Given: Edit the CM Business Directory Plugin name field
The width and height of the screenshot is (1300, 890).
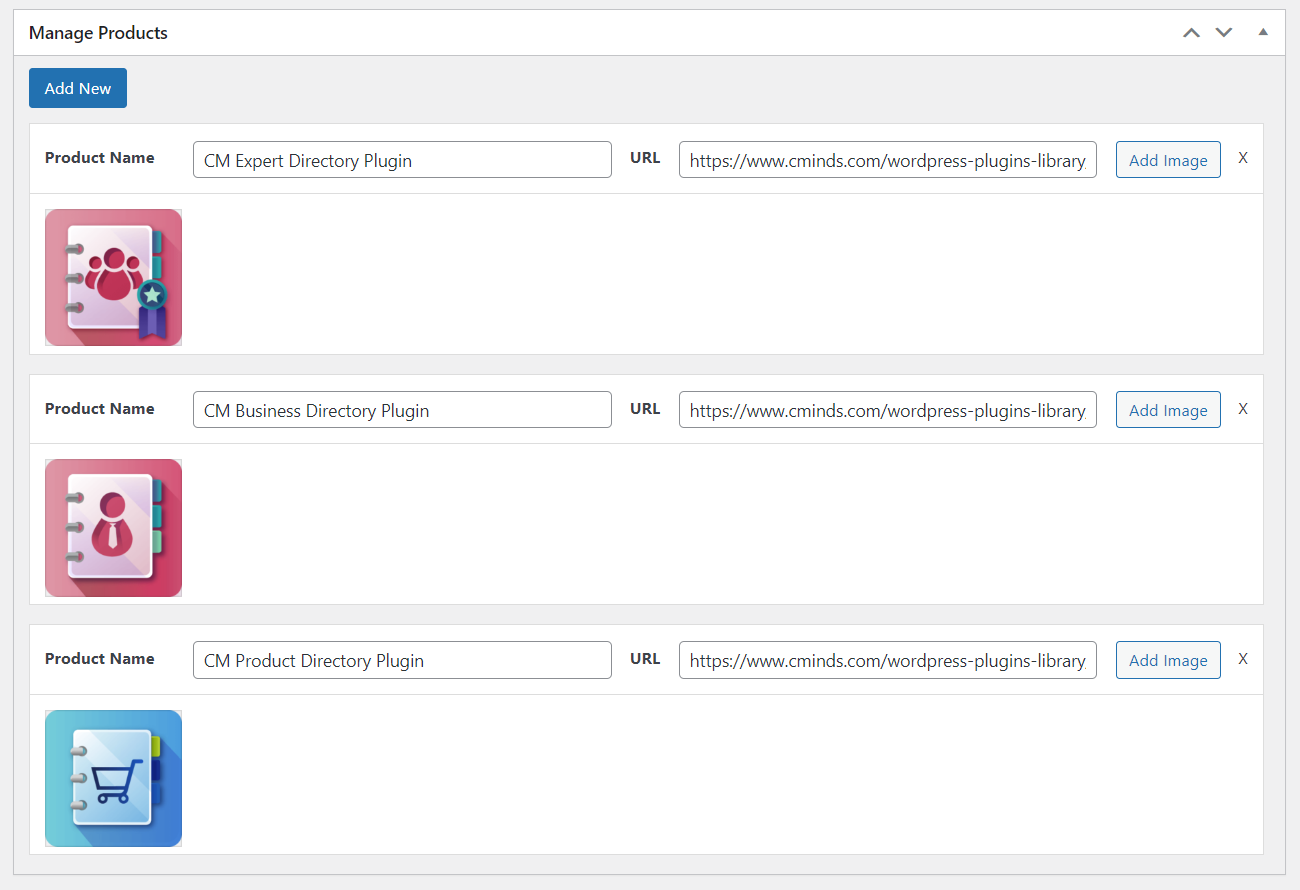Looking at the screenshot, I should [x=402, y=410].
